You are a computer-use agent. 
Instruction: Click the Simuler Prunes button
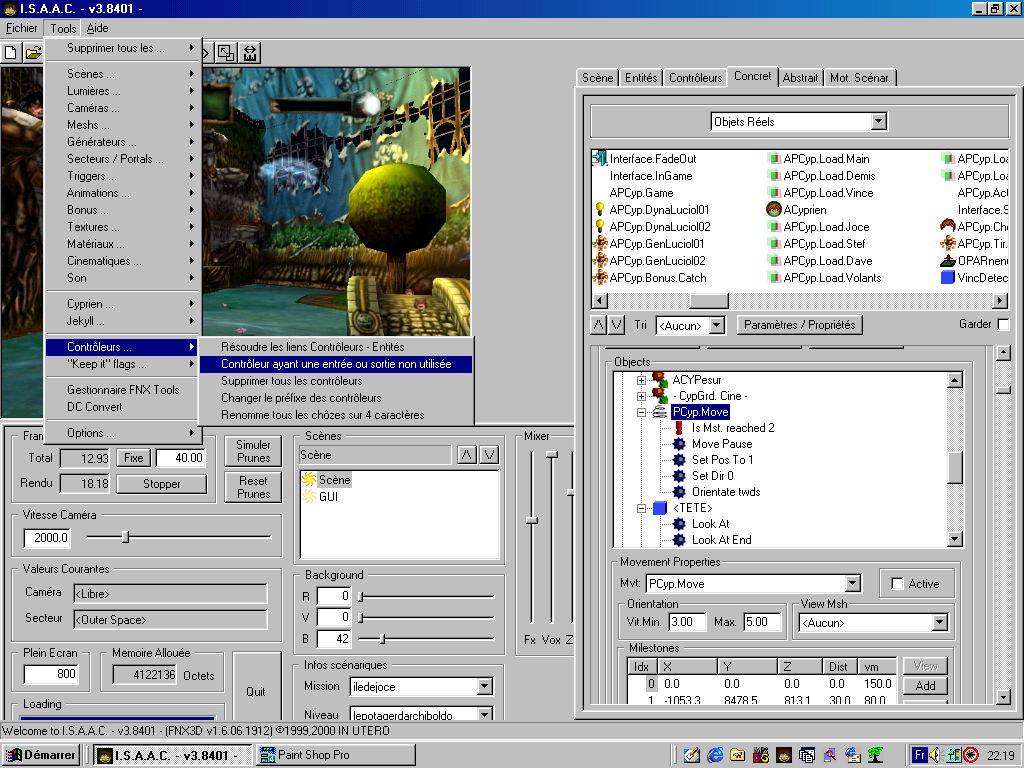pyautogui.click(x=253, y=451)
